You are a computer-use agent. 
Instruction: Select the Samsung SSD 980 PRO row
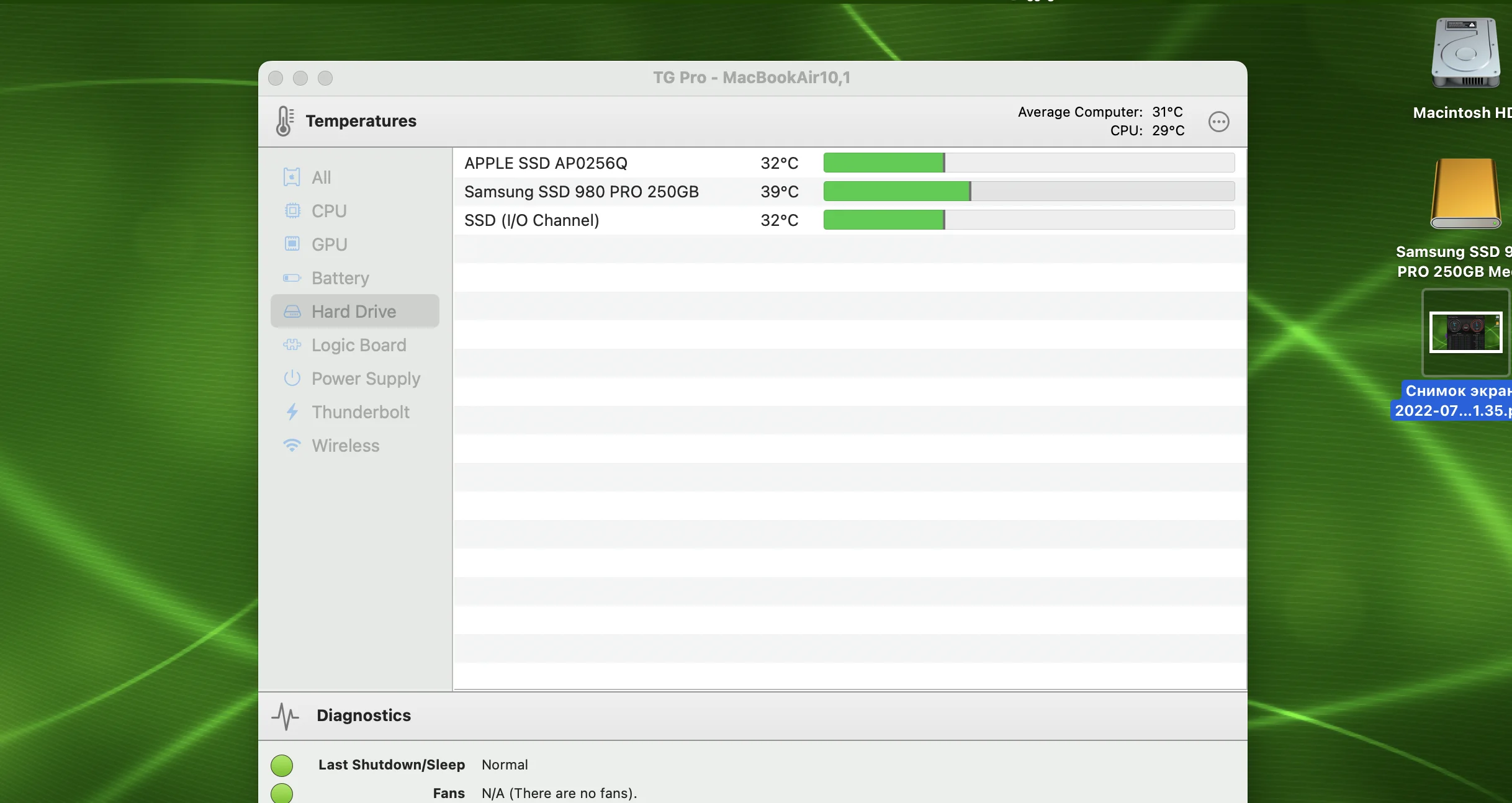pyautogui.click(x=581, y=192)
